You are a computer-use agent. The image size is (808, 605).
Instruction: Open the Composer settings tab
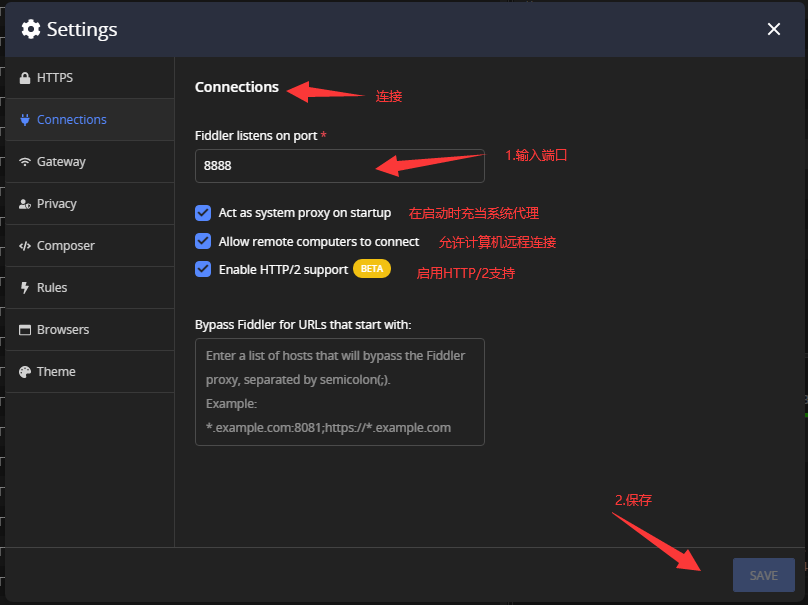tap(90, 246)
